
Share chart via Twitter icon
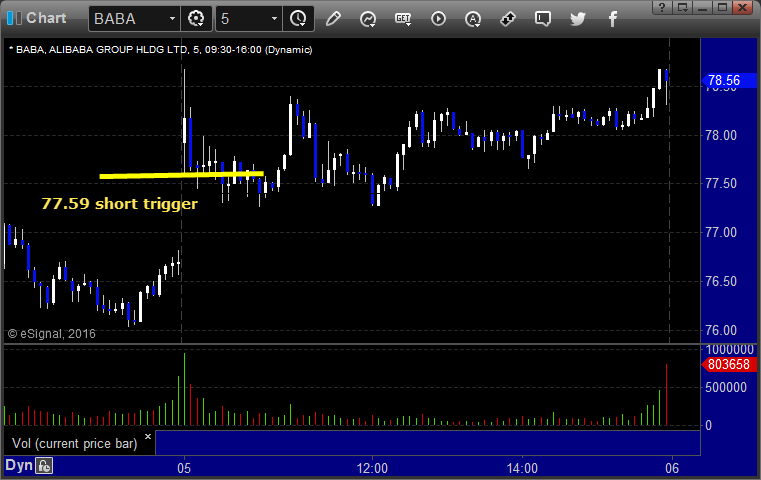tap(578, 19)
